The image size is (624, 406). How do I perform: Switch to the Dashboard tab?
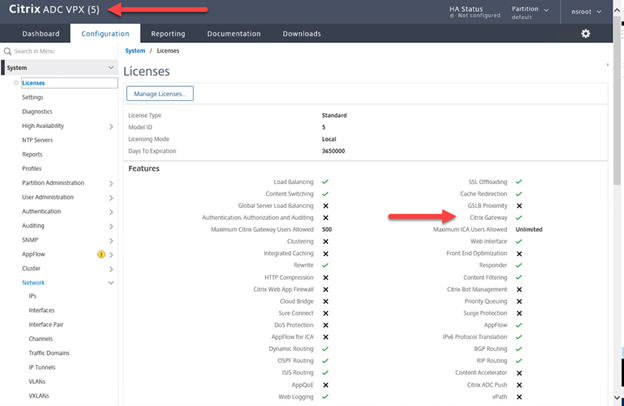(x=41, y=34)
